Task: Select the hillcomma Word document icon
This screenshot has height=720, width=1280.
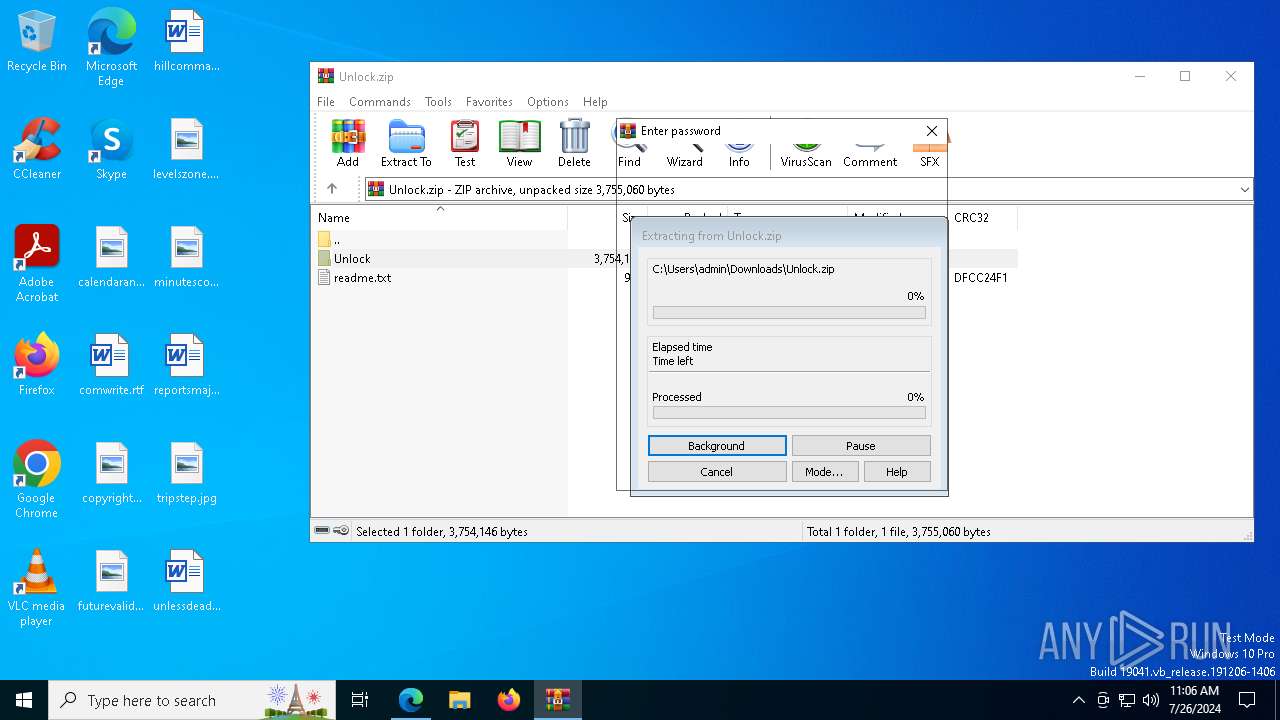Action: [x=186, y=42]
